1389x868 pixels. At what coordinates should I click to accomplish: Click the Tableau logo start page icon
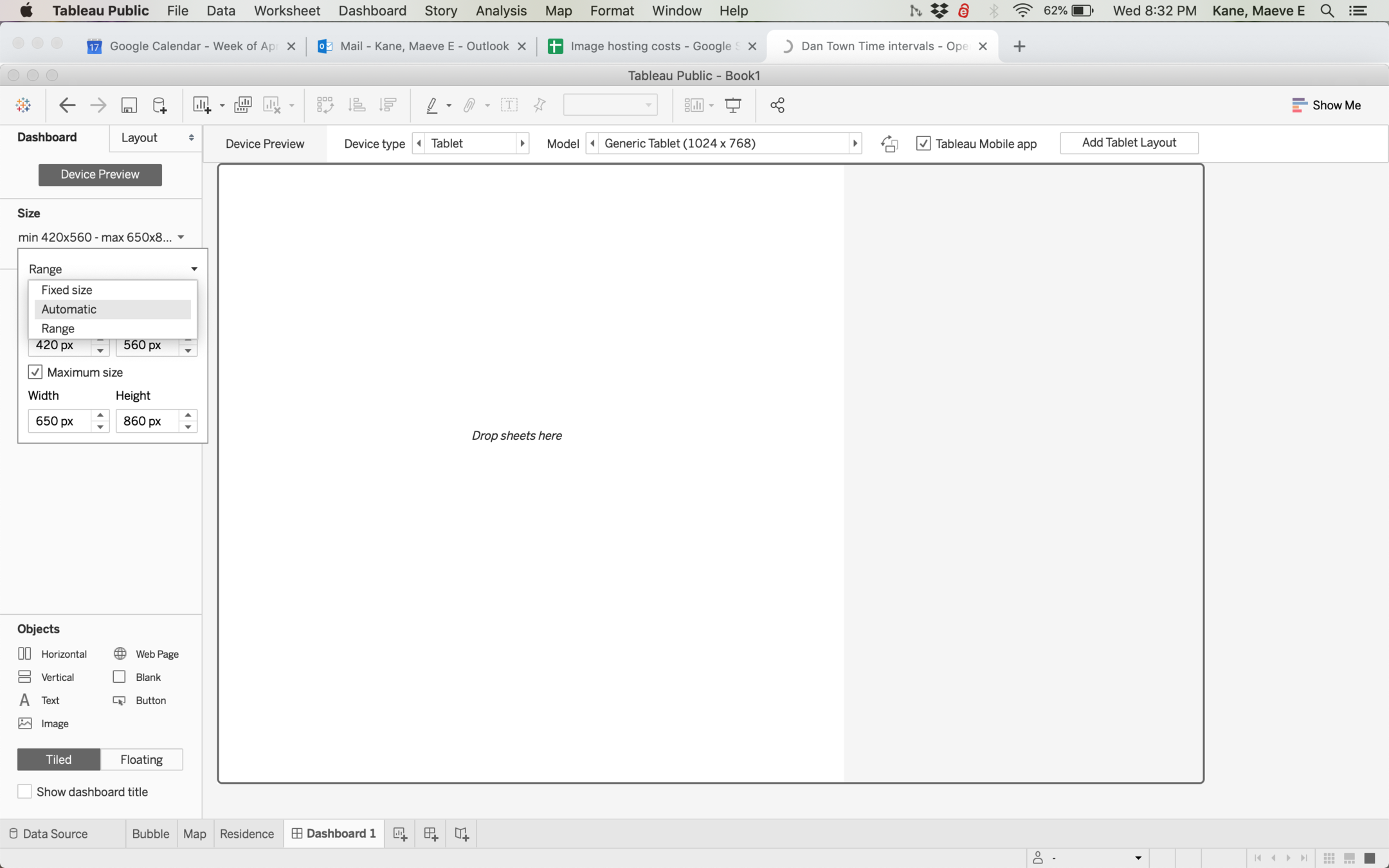point(23,105)
